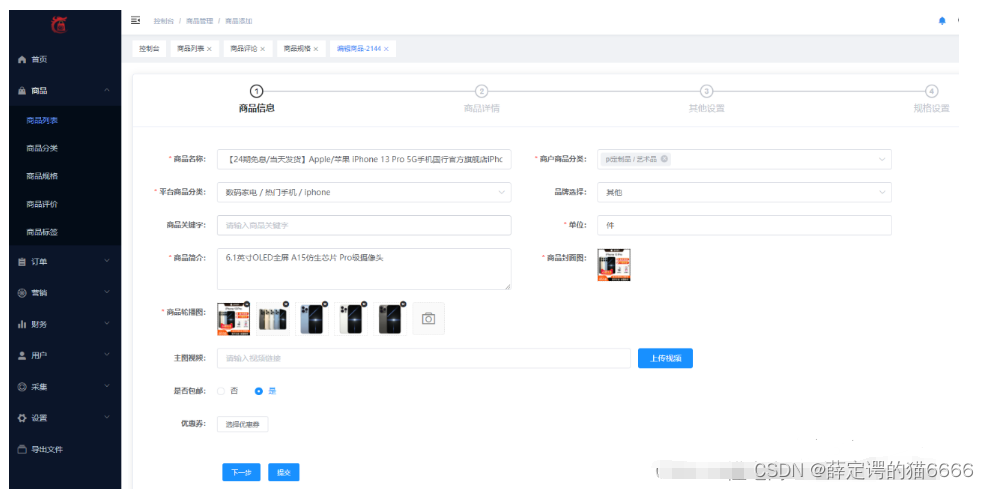Screen dimensions: 989x489
Task: Expand the 用户 sidebar menu
Action: pyautogui.click(x=65, y=355)
